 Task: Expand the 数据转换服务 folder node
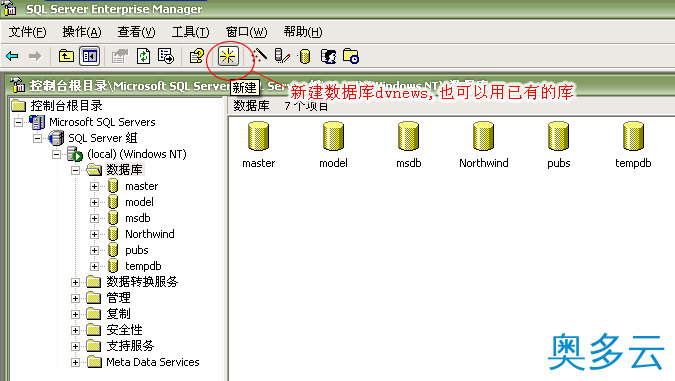(x=75, y=282)
